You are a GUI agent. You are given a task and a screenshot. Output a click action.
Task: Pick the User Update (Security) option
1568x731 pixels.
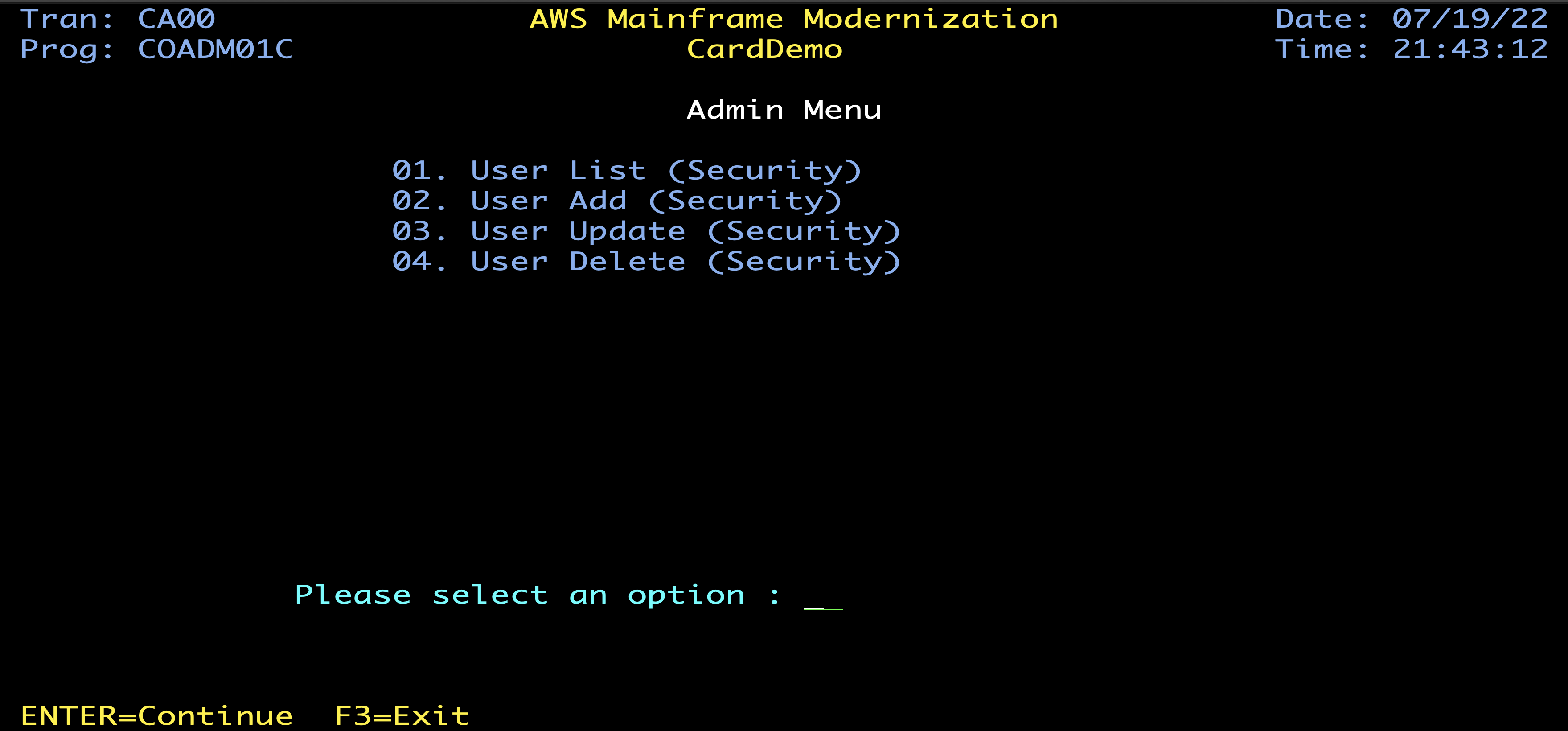point(646,232)
